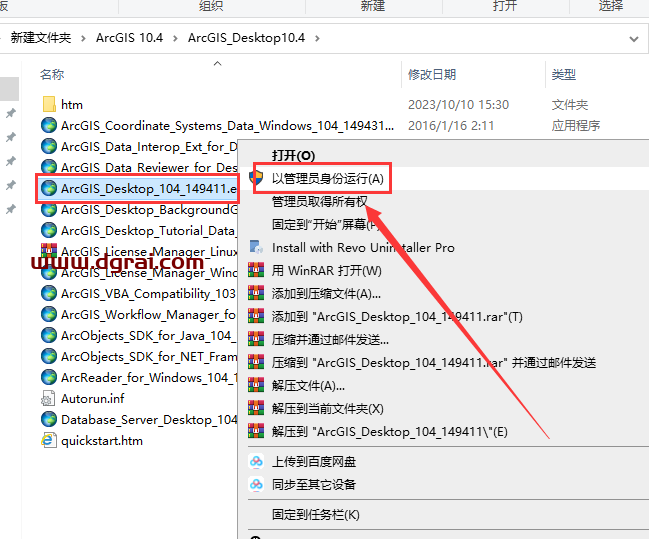Click the ArcGIS_License_Manager_Linux archive icon
Screen dimensions: 649x539
tap(49, 250)
